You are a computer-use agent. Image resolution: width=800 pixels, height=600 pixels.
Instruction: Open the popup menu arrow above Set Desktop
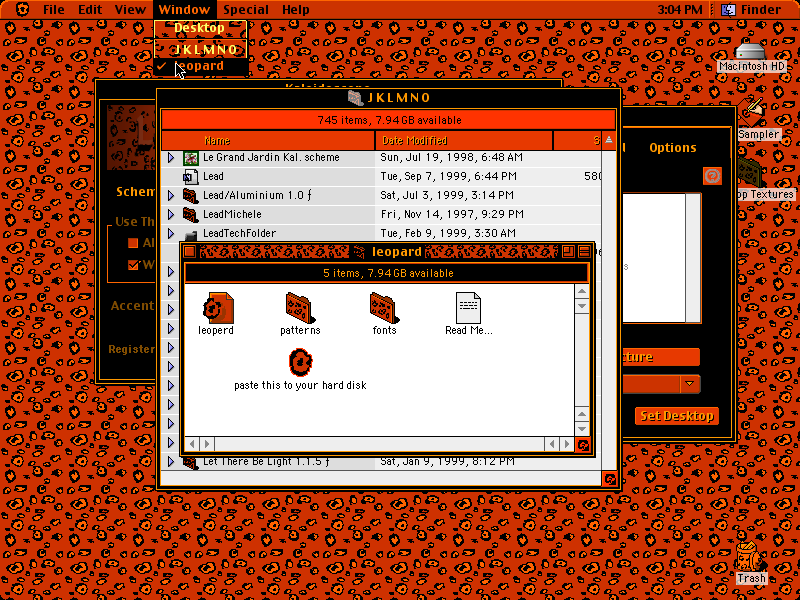tap(689, 384)
